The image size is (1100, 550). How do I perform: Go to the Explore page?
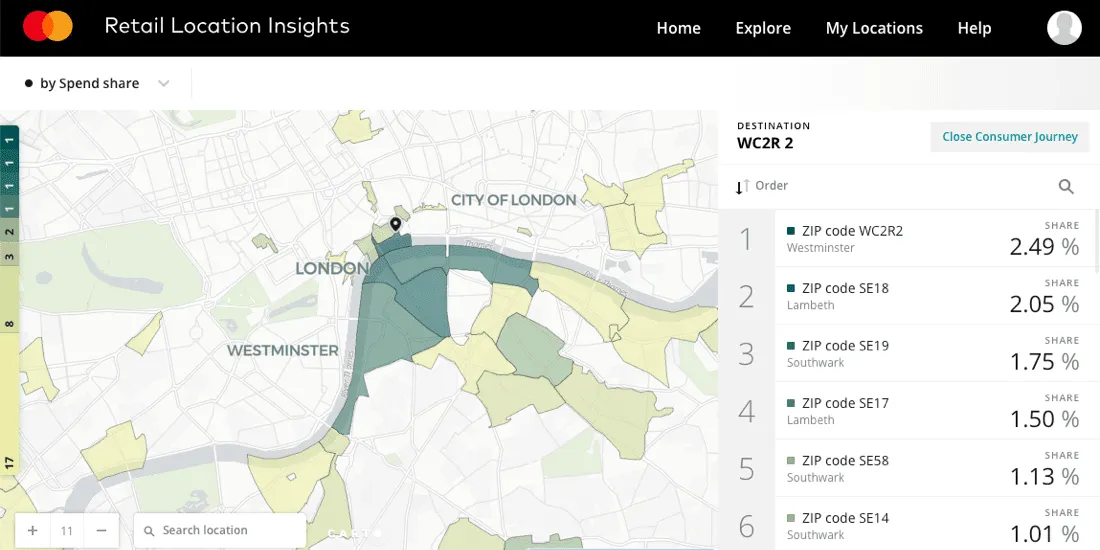point(763,28)
